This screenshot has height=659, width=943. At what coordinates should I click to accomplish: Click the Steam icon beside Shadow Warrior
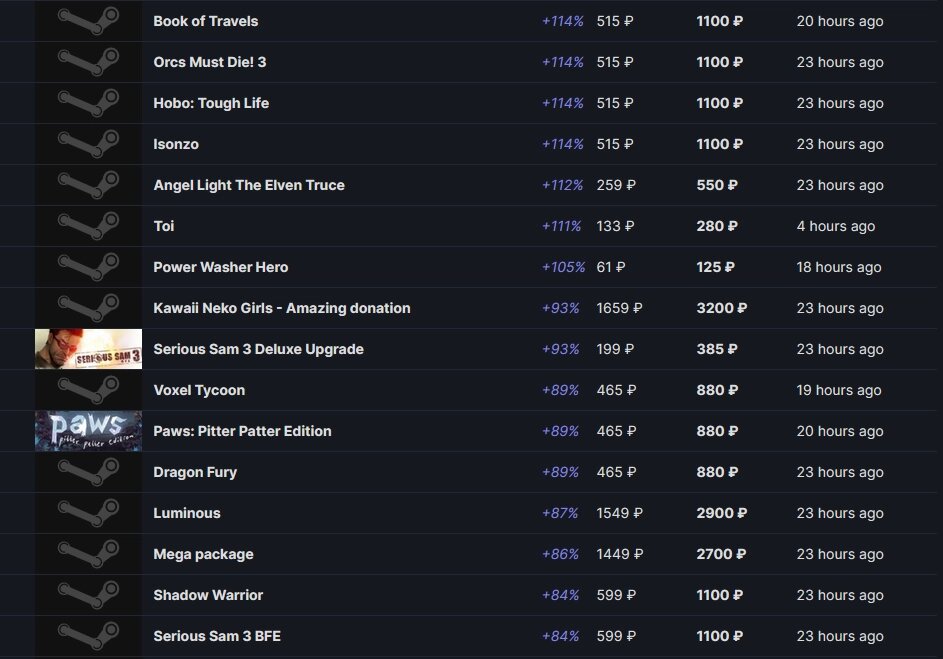pos(88,595)
